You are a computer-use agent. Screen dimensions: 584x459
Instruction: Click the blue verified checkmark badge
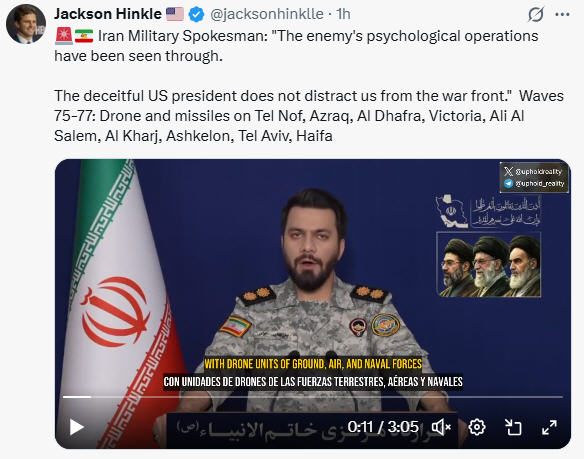196,15
